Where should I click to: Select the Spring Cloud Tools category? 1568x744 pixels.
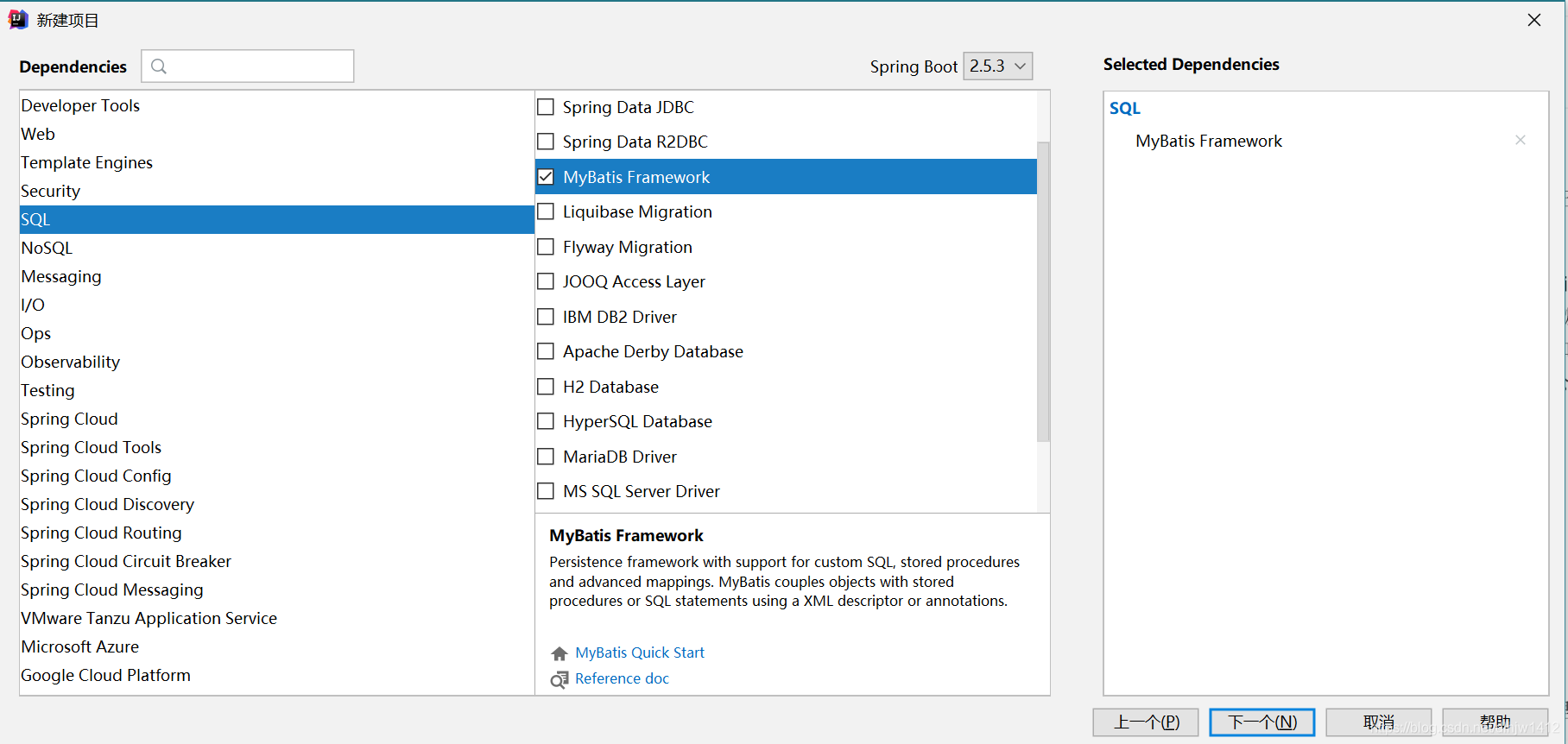point(276,447)
